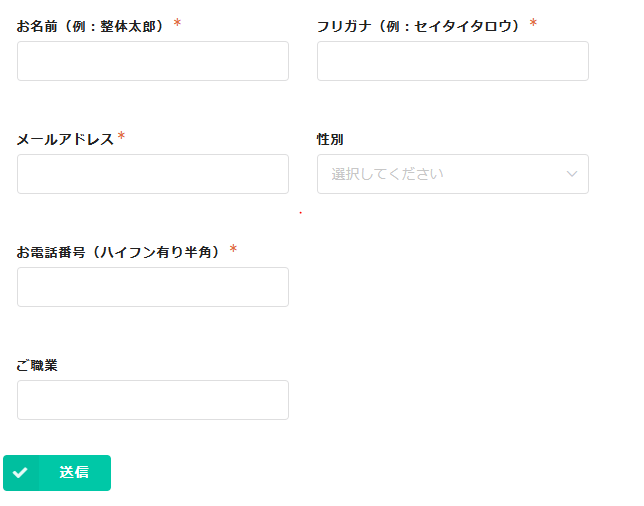Click the required asterisk beside フリガナ

533,23
